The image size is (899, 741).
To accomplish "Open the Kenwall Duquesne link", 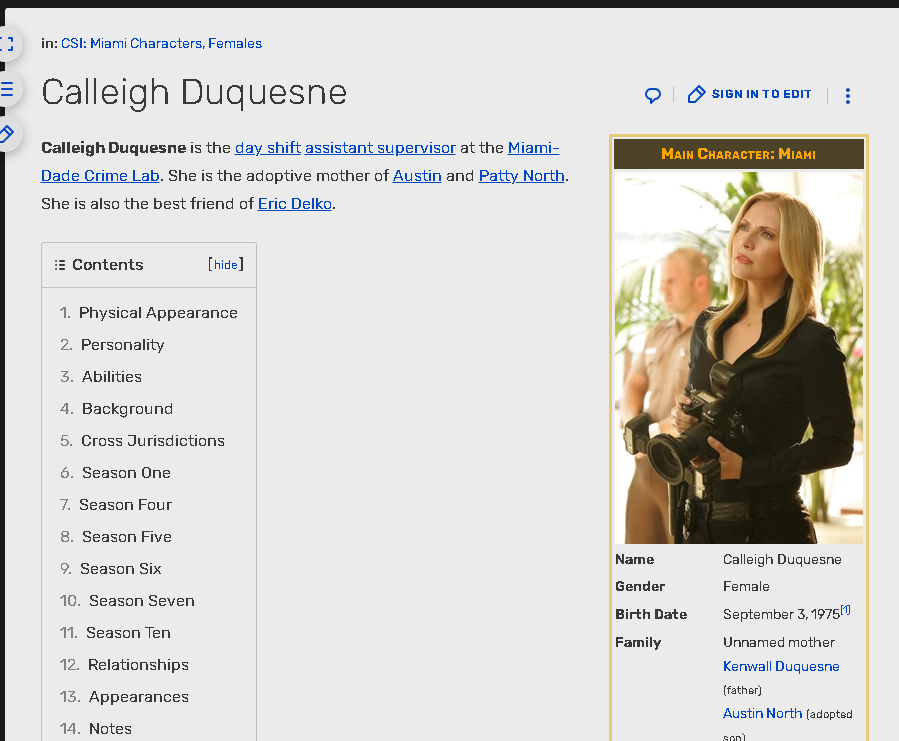I will point(781,666).
